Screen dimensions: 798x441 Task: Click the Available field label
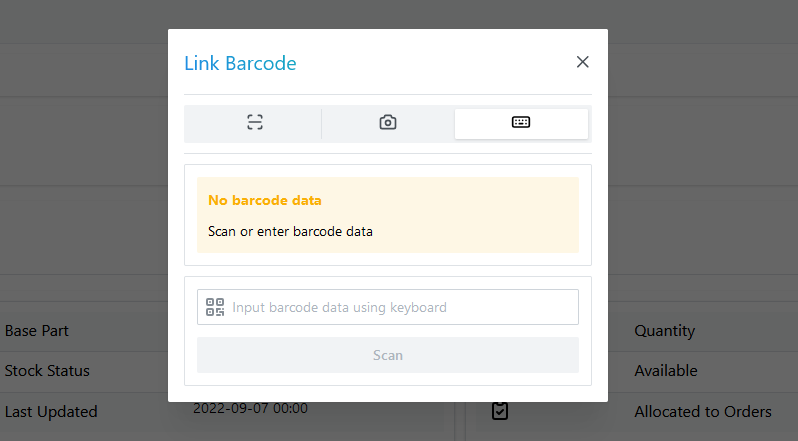[x=666, y=371]
